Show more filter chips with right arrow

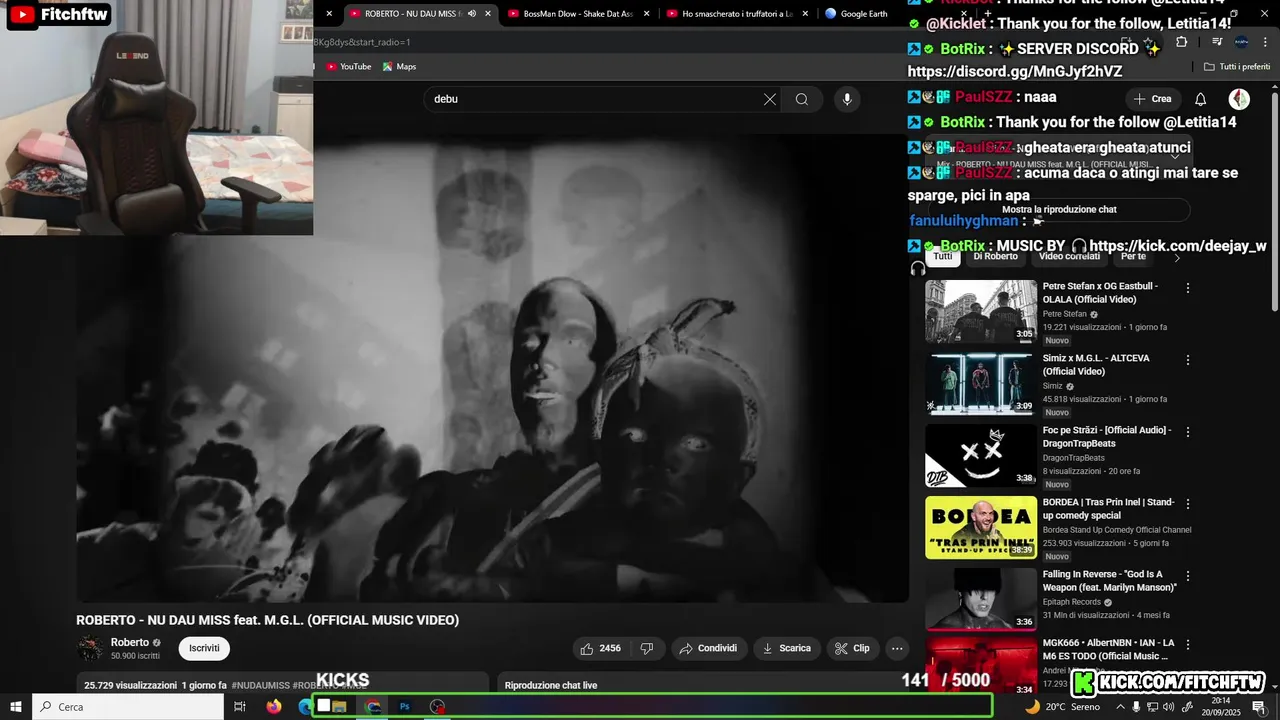tap(1177, 258)
